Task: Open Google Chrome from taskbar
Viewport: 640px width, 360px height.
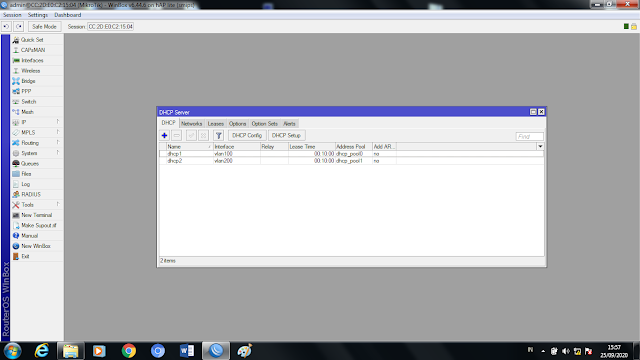Action: [129, 351]
